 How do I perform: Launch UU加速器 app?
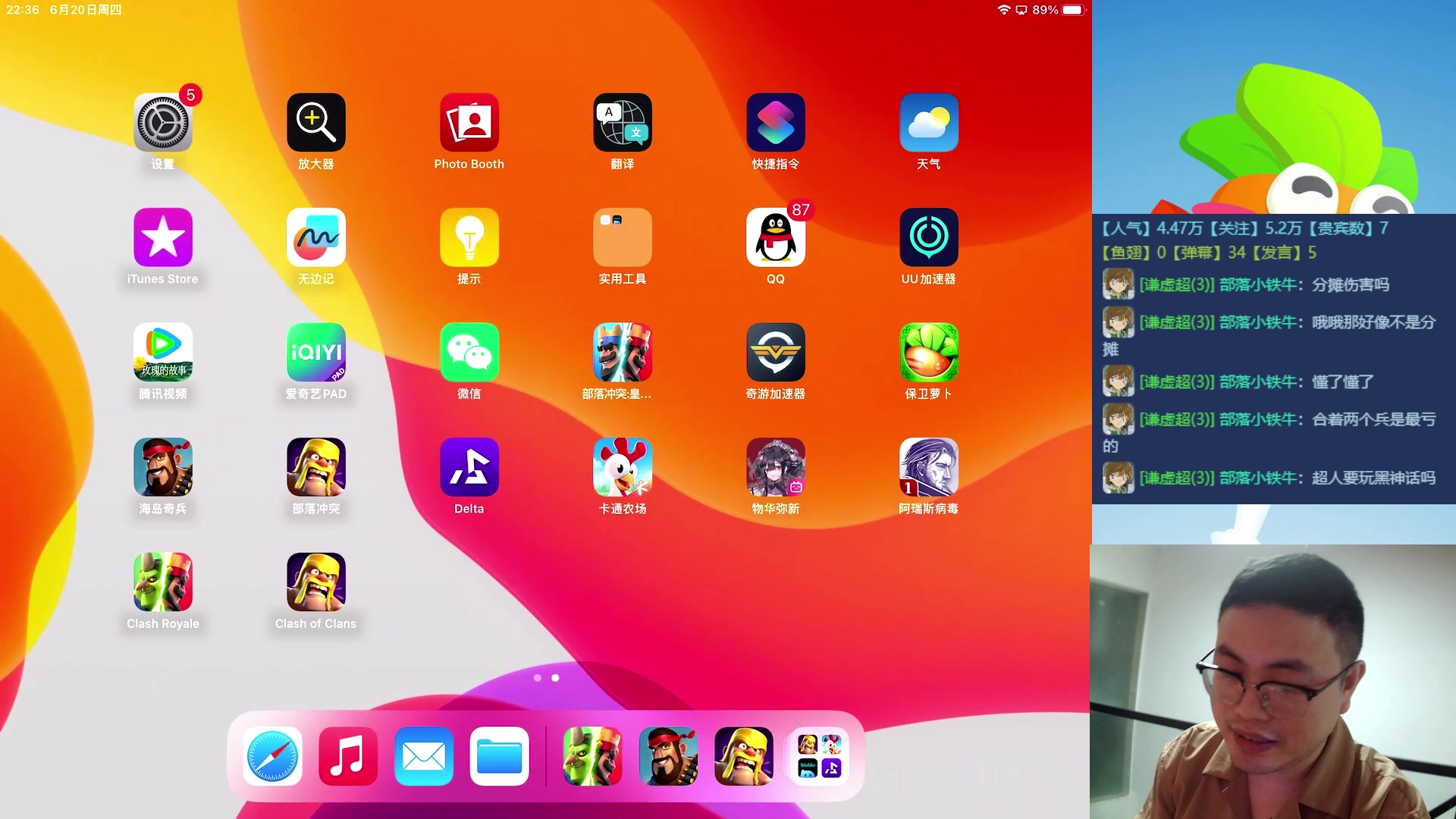click(x=929, y=237)
